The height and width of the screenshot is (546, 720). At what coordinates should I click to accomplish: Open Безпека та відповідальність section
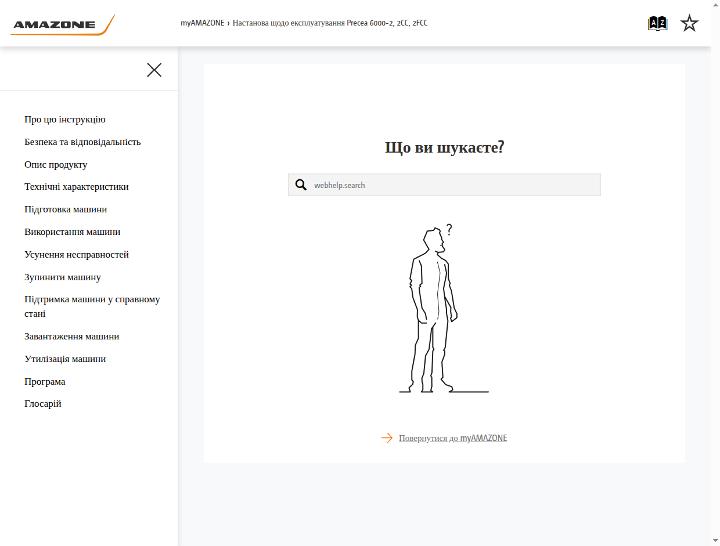83,142
